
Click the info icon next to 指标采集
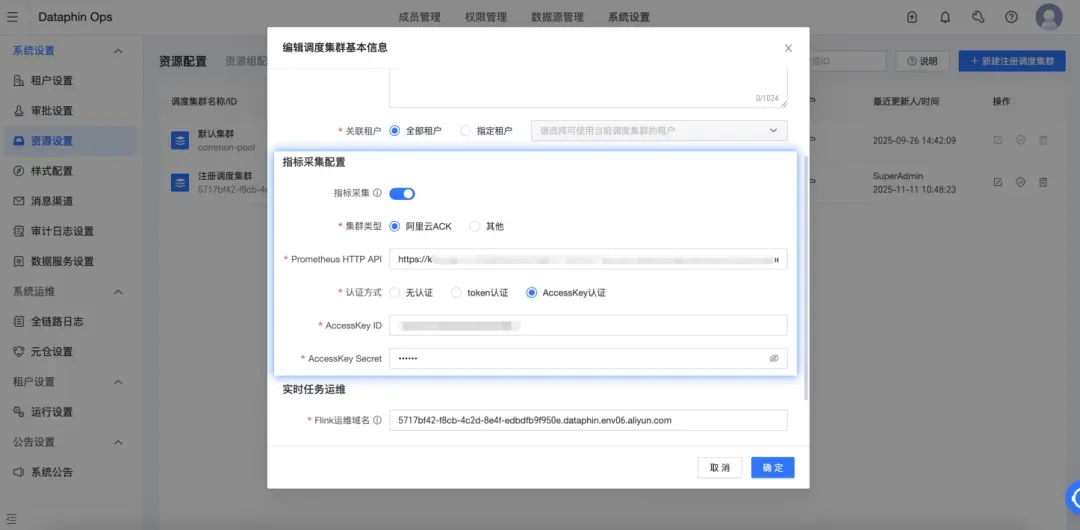click(377, 194)
